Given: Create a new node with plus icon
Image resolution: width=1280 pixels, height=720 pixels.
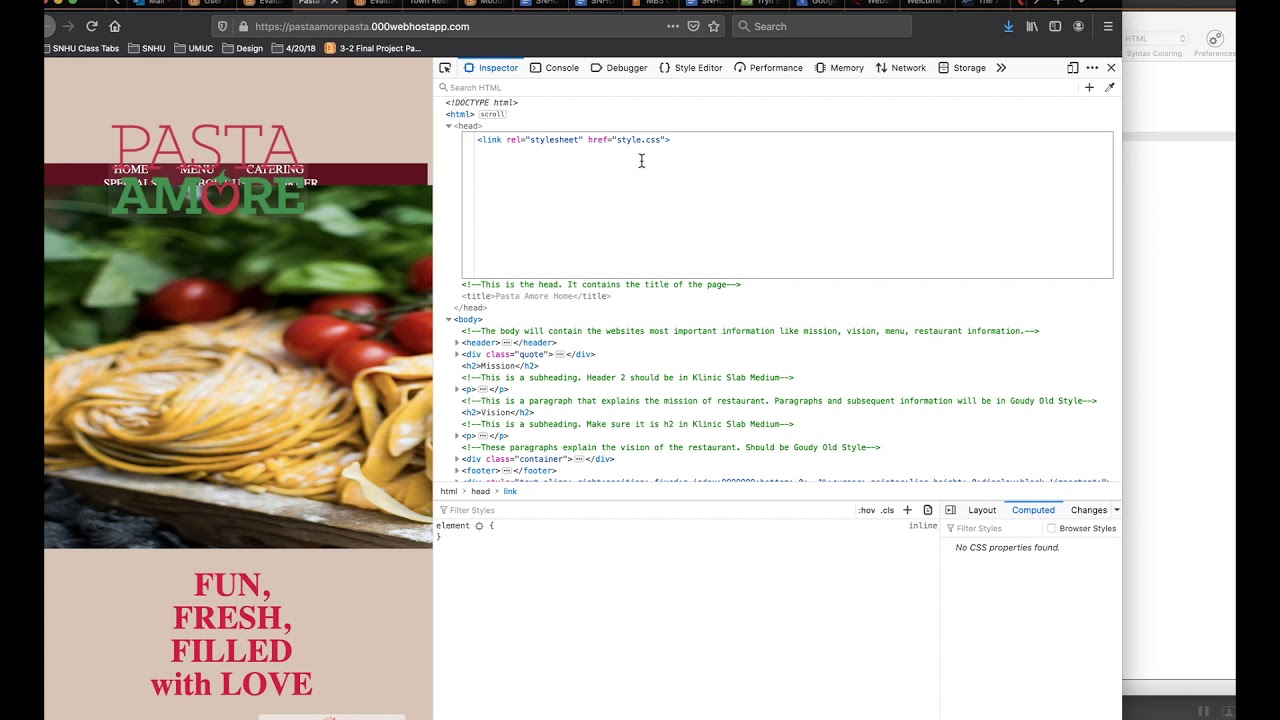Looking at the screenshot, I should tap(1089, 88).
